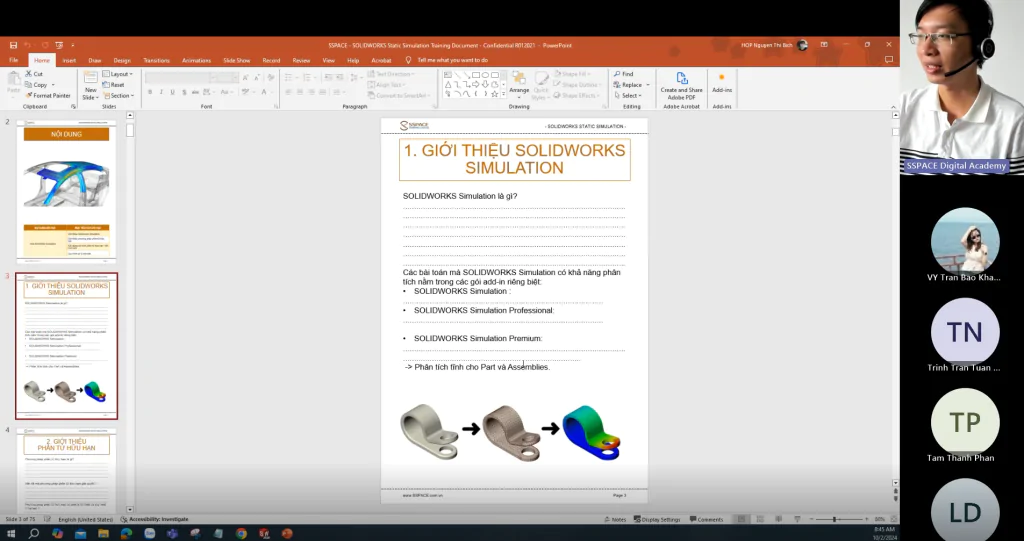Expand the Section dropdown

(118, 95)
